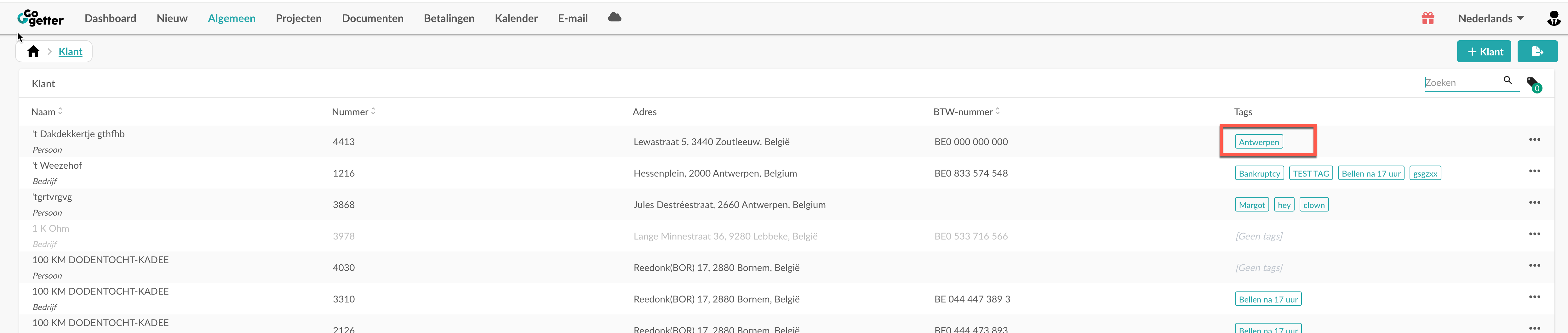Open the Kalender menu

pyautogui.click(x=516, y=18)
